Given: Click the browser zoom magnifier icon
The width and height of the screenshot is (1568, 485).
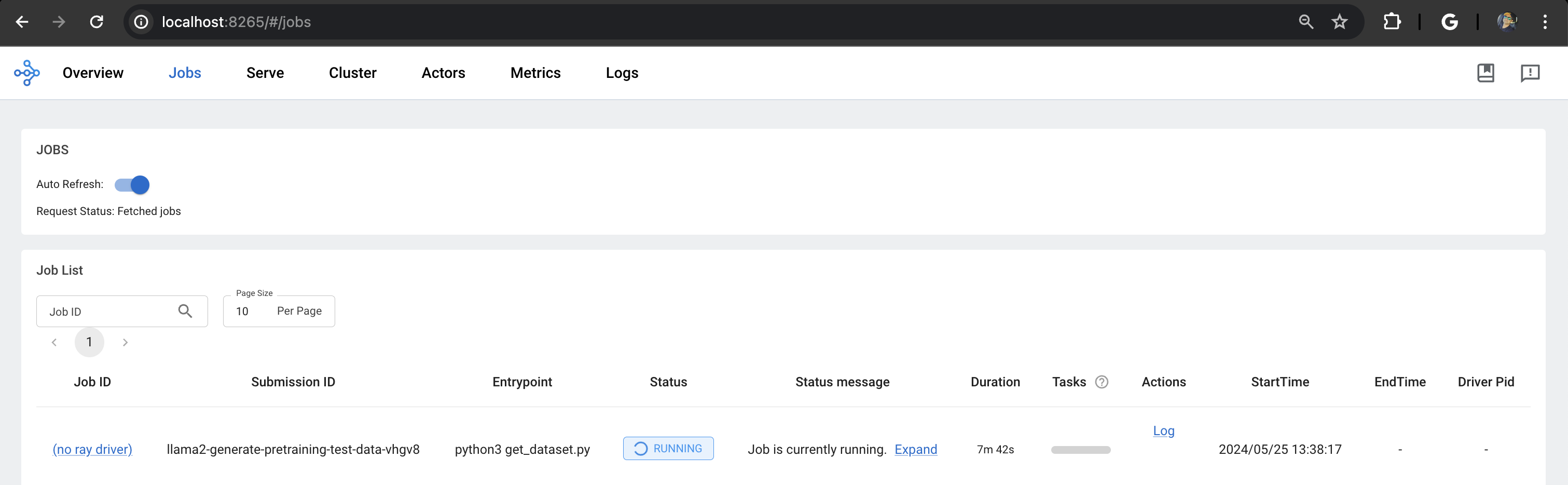Looking at the screenshot, I should [x=1305, y=22].
